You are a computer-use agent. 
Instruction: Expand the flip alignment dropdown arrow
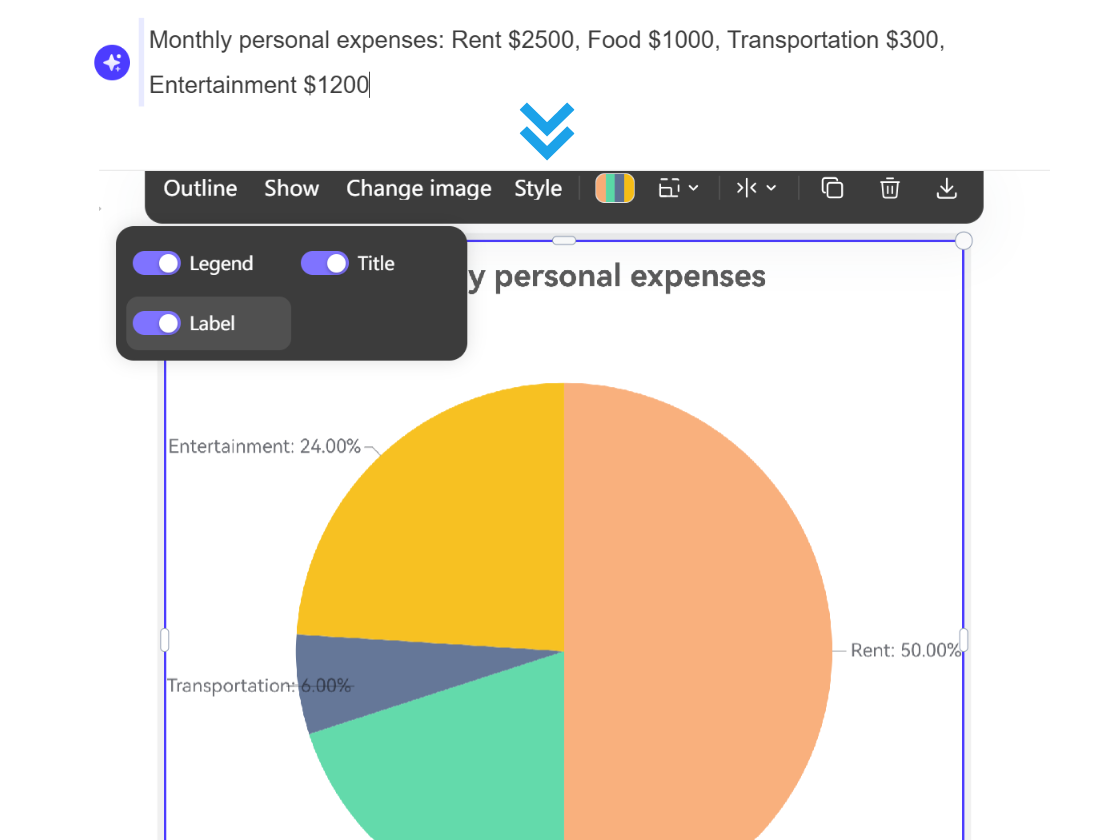point(771,188)
